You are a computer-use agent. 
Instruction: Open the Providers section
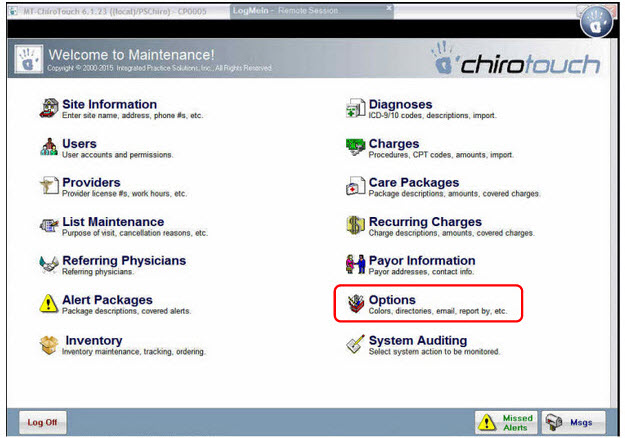point(91,183)
